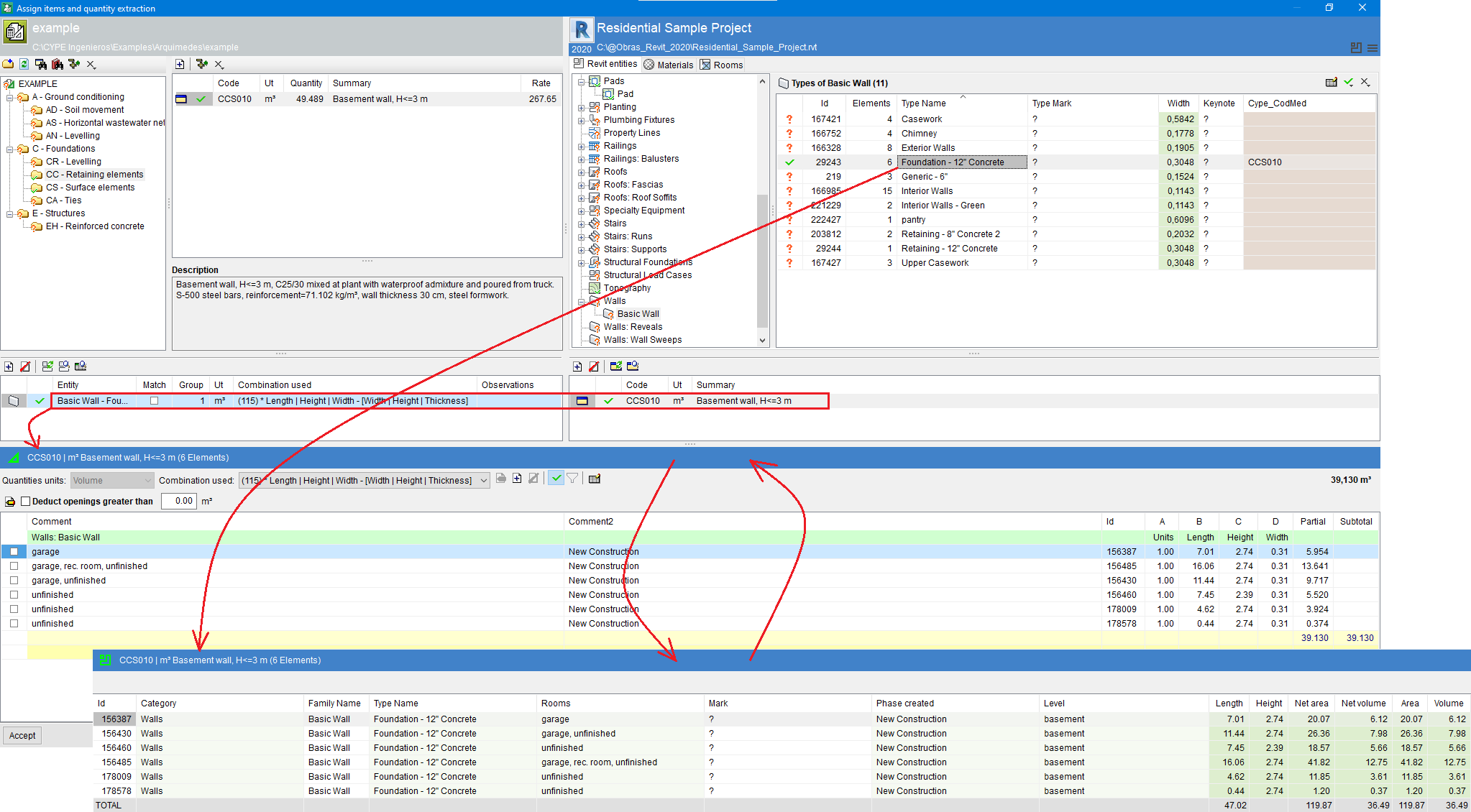Select CC - Retaining elements in tree
Image resolution: width=1471 pixels, height=812 pixels.
(94, 175)
